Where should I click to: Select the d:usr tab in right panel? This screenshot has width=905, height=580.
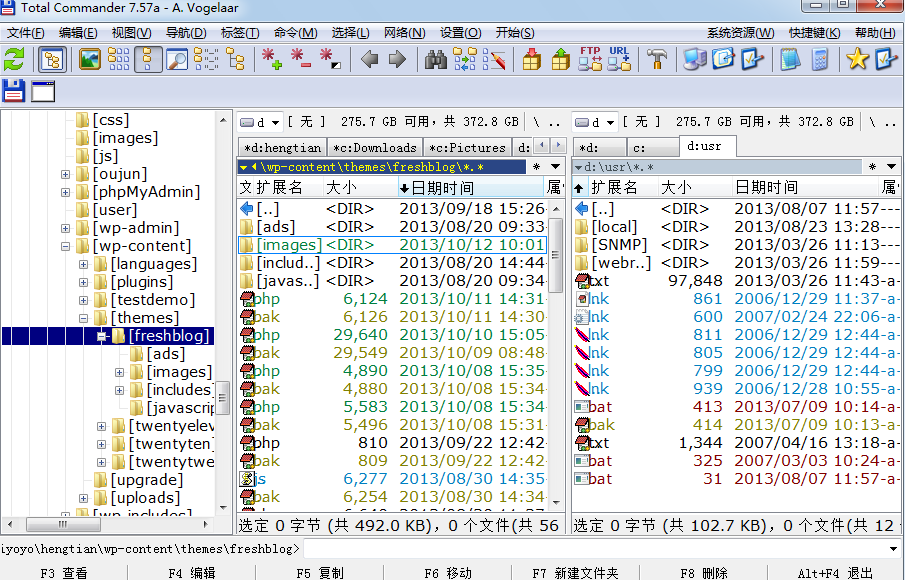click(x=708, y=146)
